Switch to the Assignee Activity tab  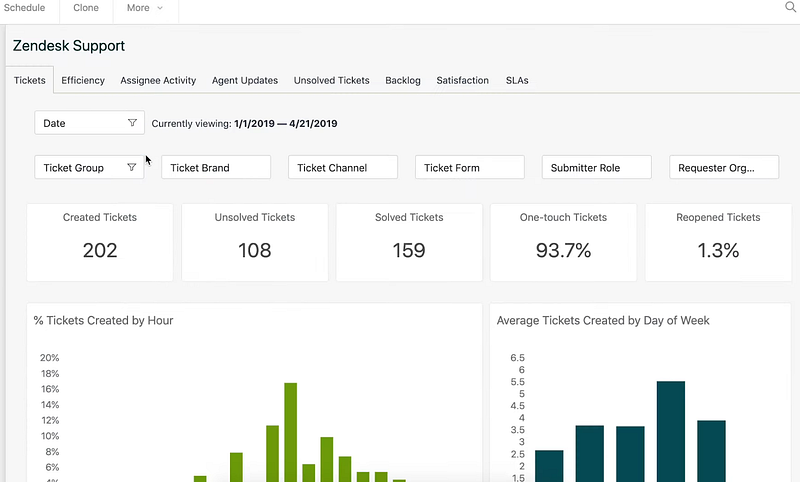[x=158, y=80]
